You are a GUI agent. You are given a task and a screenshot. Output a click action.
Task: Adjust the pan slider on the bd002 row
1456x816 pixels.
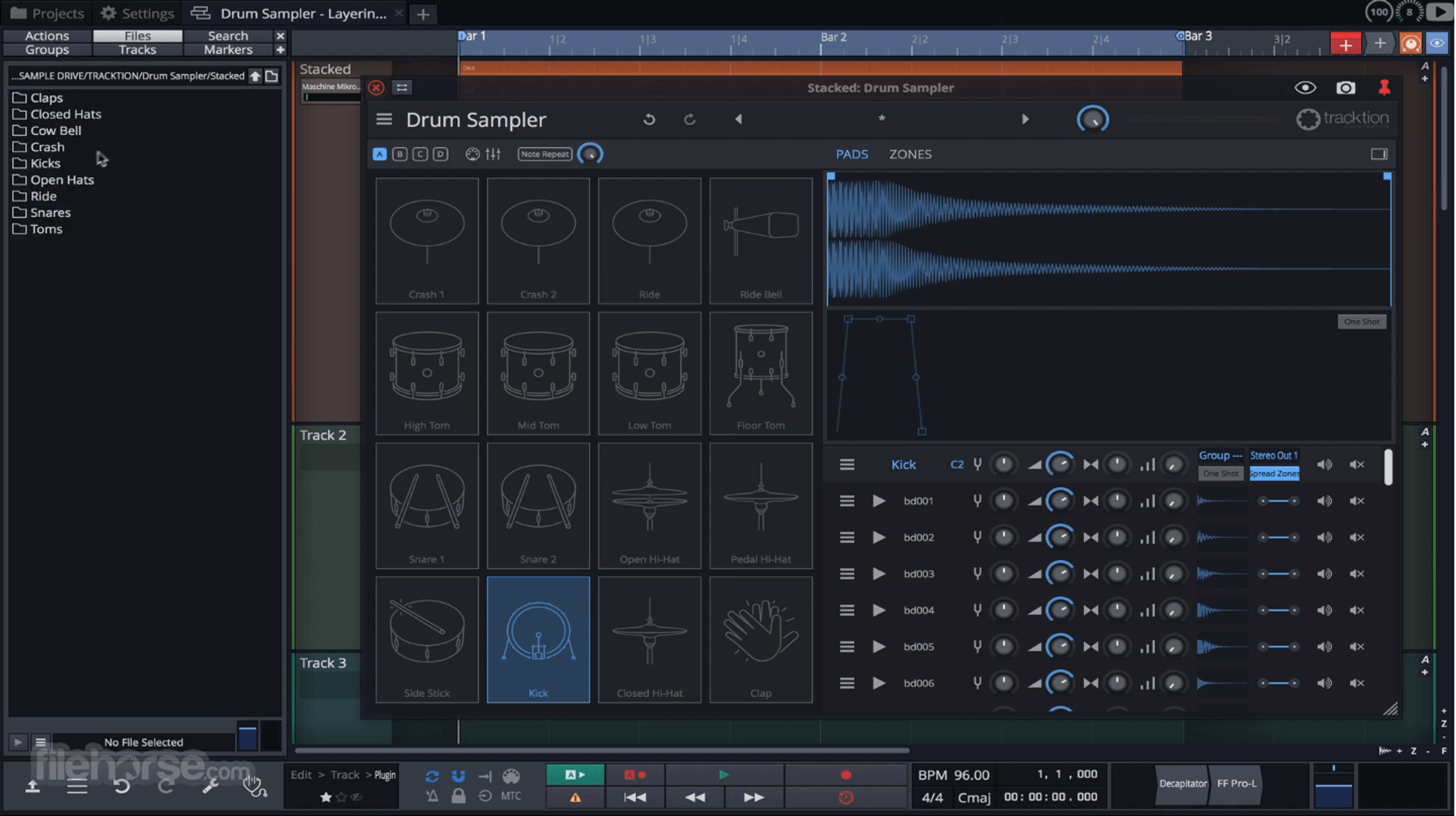1278,537
